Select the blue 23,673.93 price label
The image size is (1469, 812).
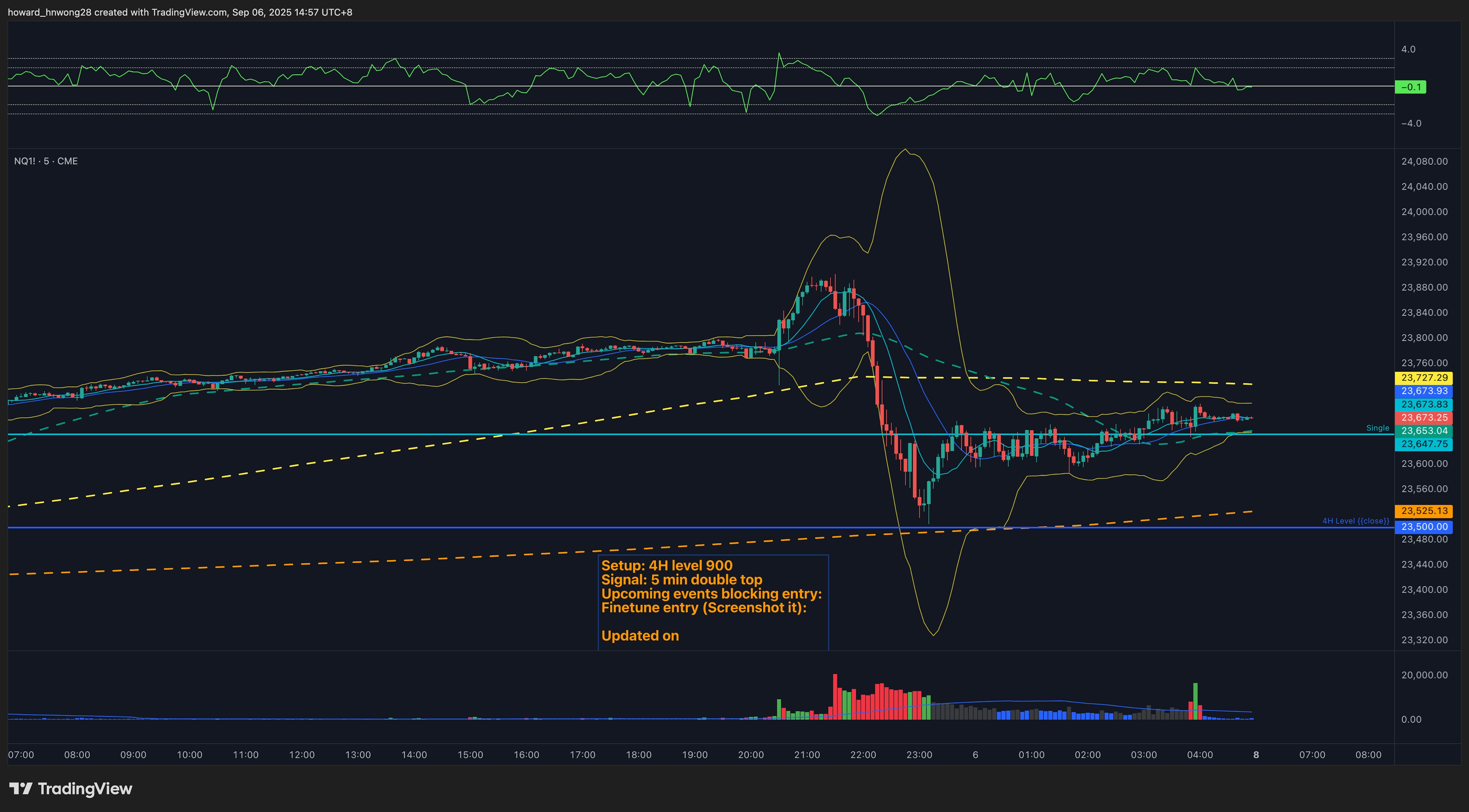point(1424,391)
